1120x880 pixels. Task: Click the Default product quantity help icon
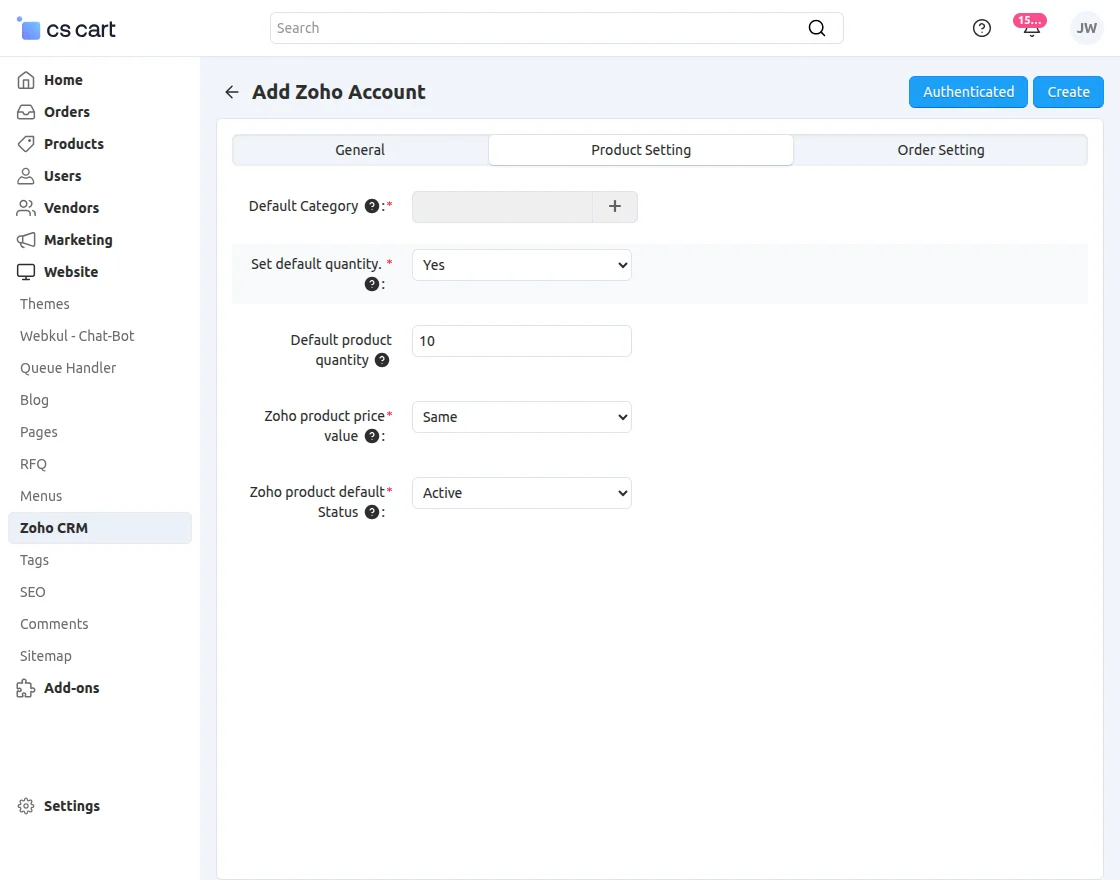[382, 360]
